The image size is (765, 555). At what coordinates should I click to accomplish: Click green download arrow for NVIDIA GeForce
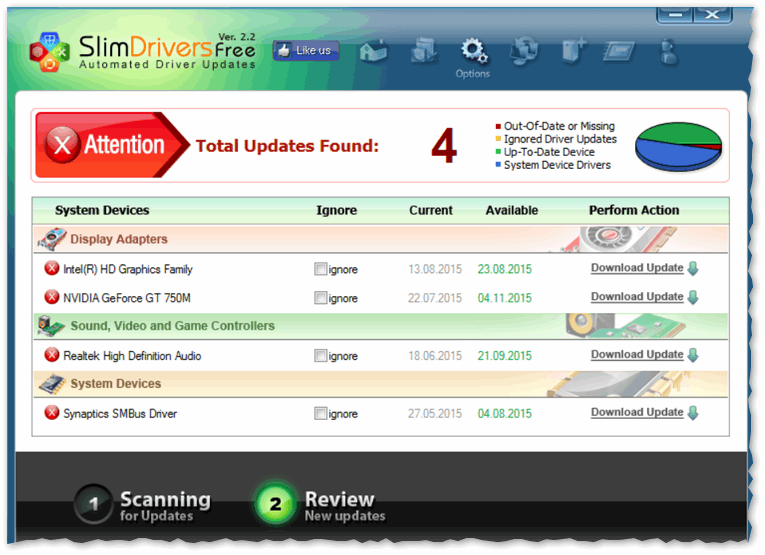(693, 297)
